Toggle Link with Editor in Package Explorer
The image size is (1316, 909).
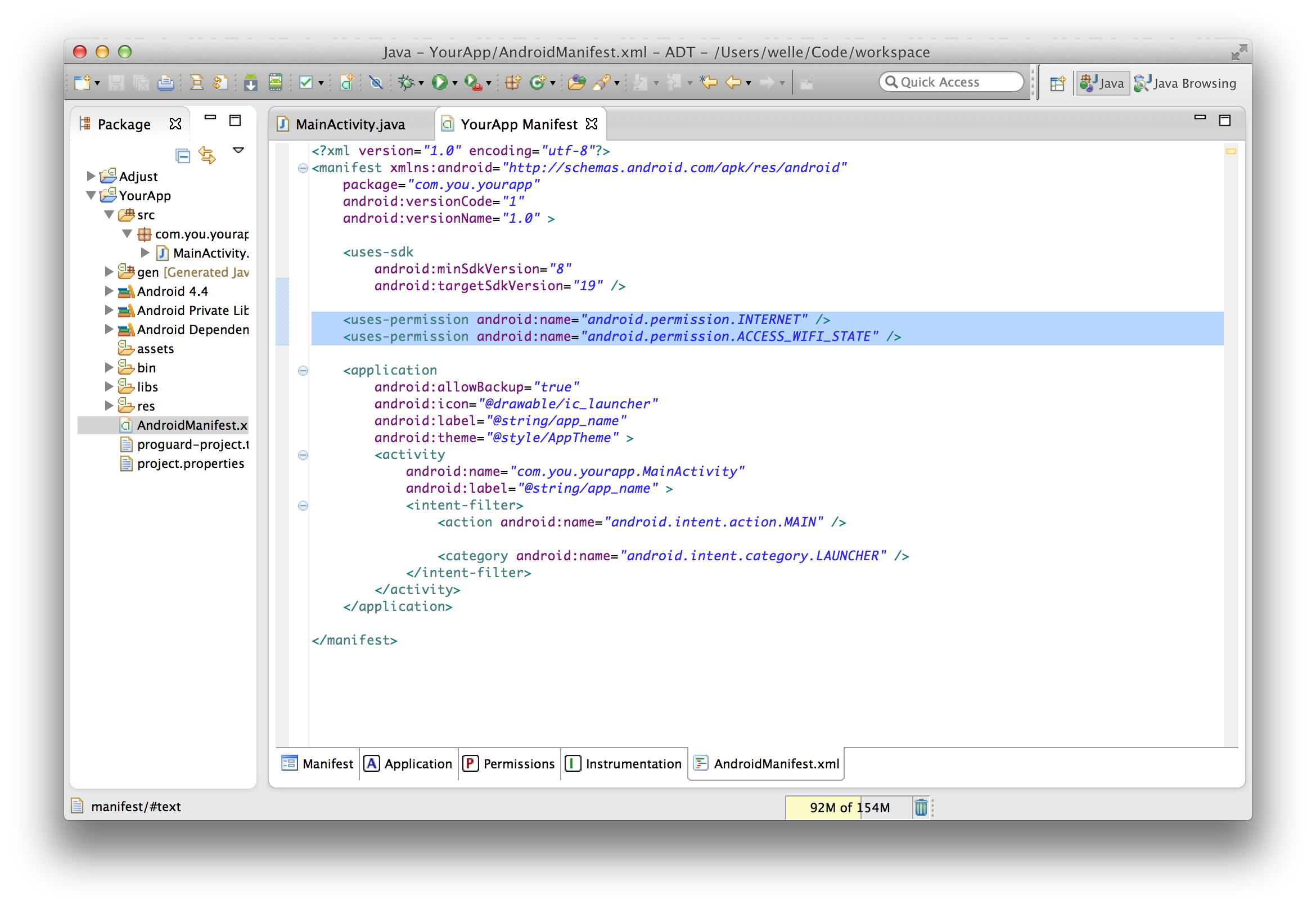tap(208, 154)
